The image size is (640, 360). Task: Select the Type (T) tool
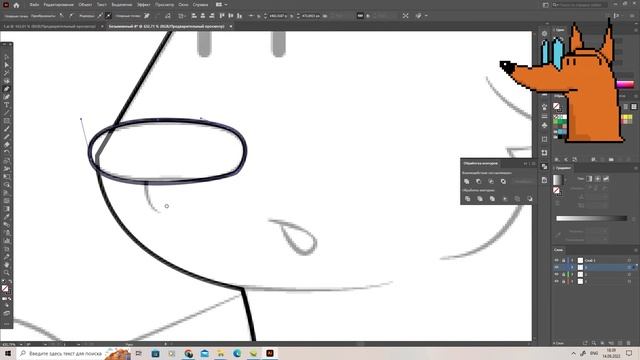tap(7, 105)
